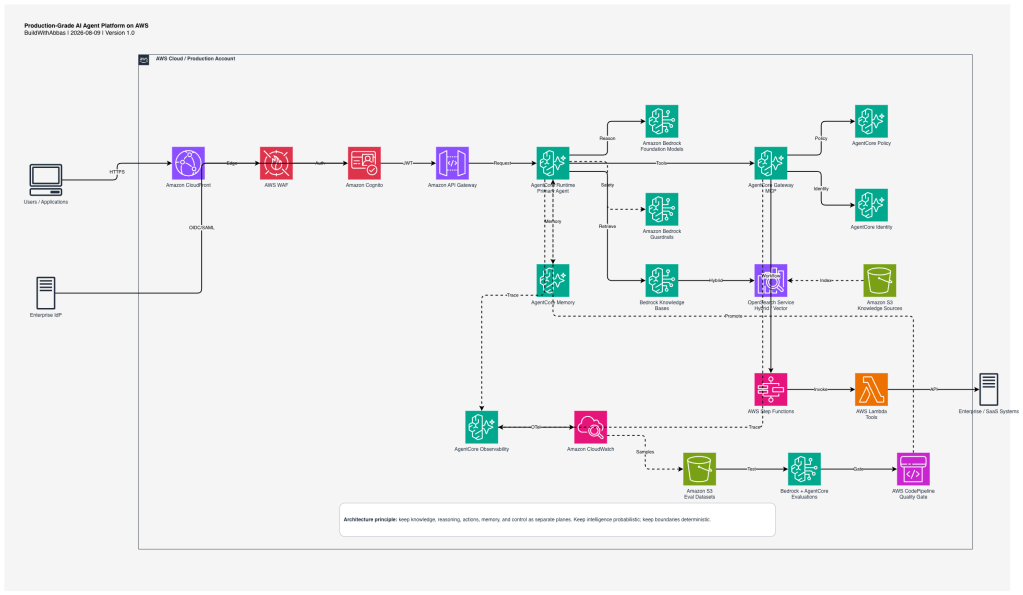Select the Amazon Cognito icon

364,163
